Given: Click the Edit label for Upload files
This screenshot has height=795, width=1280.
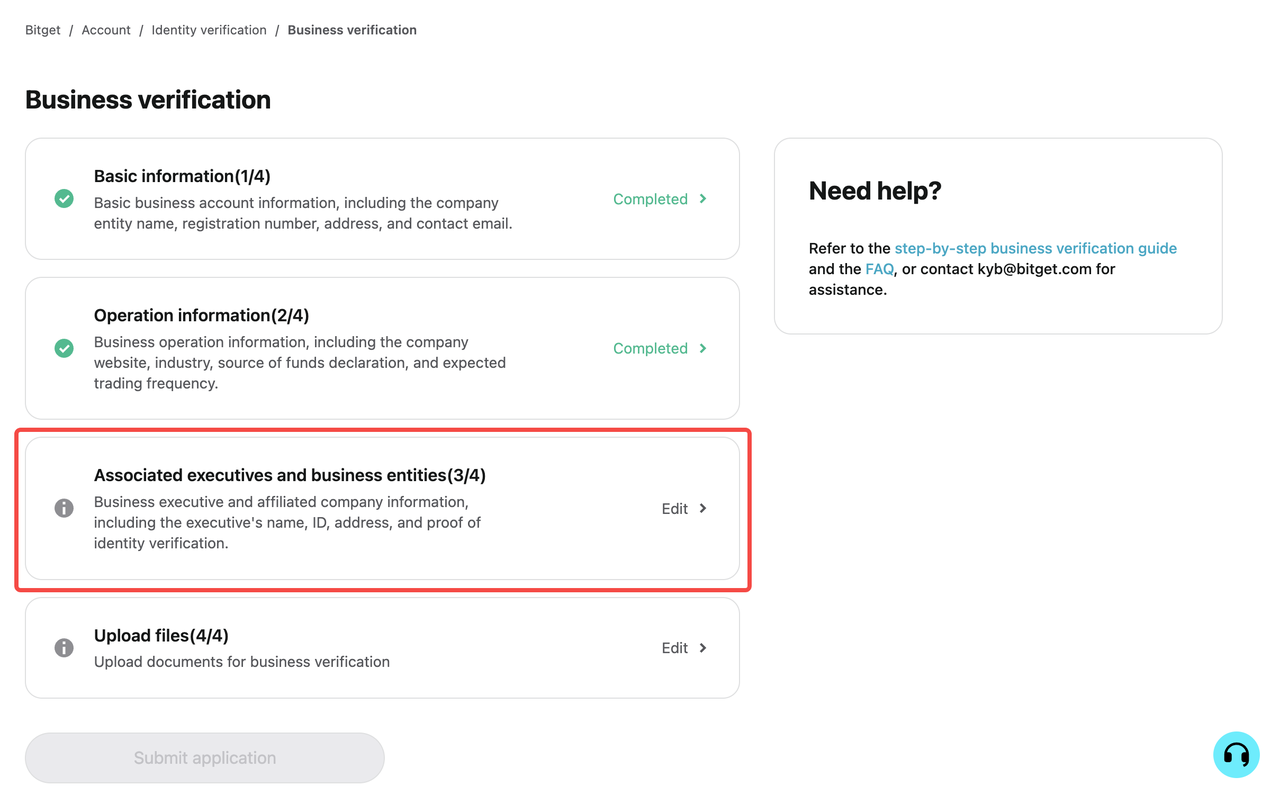Looking at the screenshot, I should tap(674, 648).
